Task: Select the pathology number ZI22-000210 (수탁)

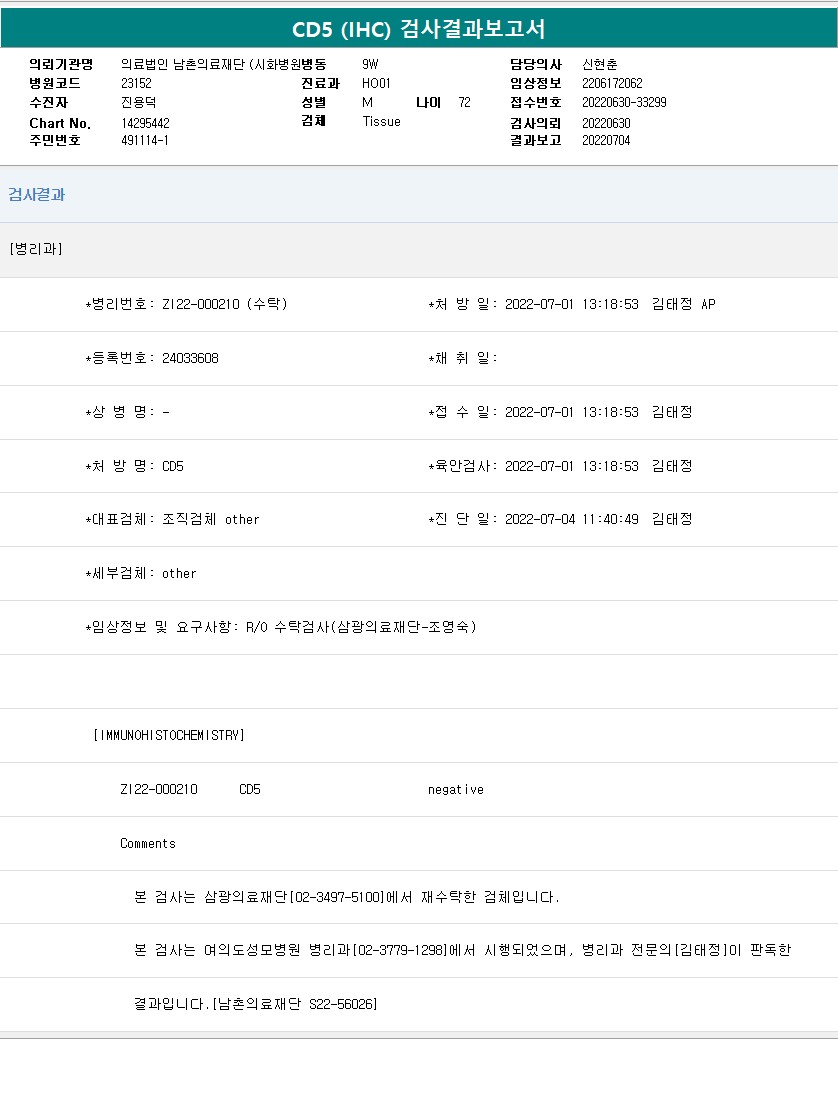Action: [224, 304]
